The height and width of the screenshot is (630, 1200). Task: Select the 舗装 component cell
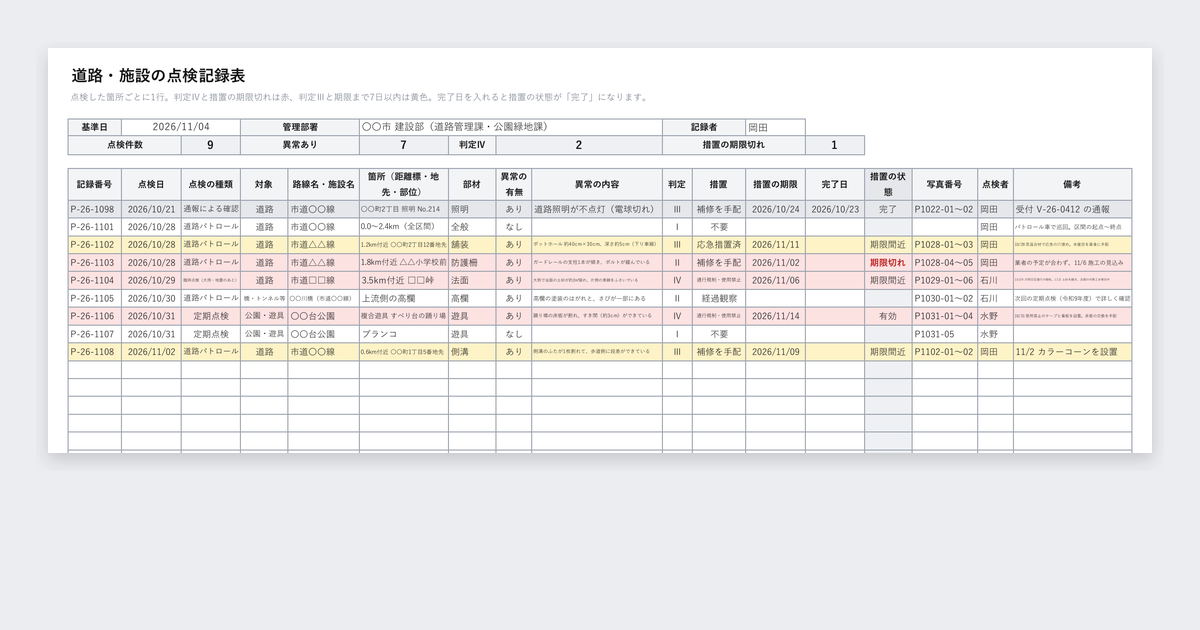tap(472, 245)
